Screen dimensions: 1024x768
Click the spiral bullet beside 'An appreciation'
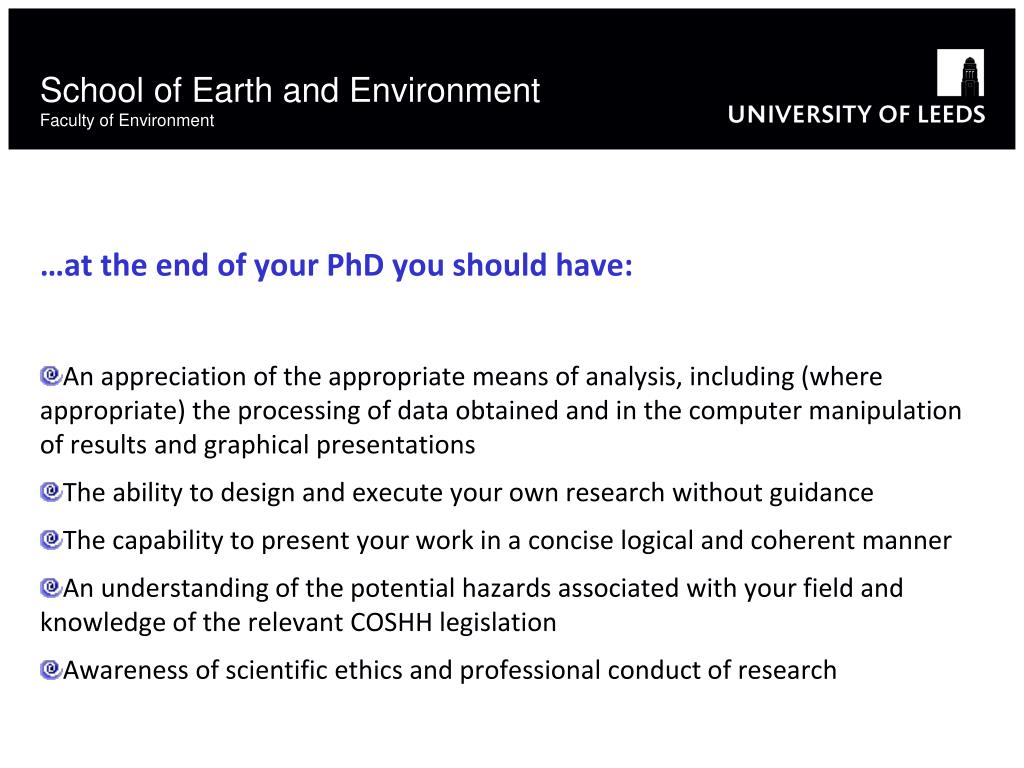[x=51, y=376]
